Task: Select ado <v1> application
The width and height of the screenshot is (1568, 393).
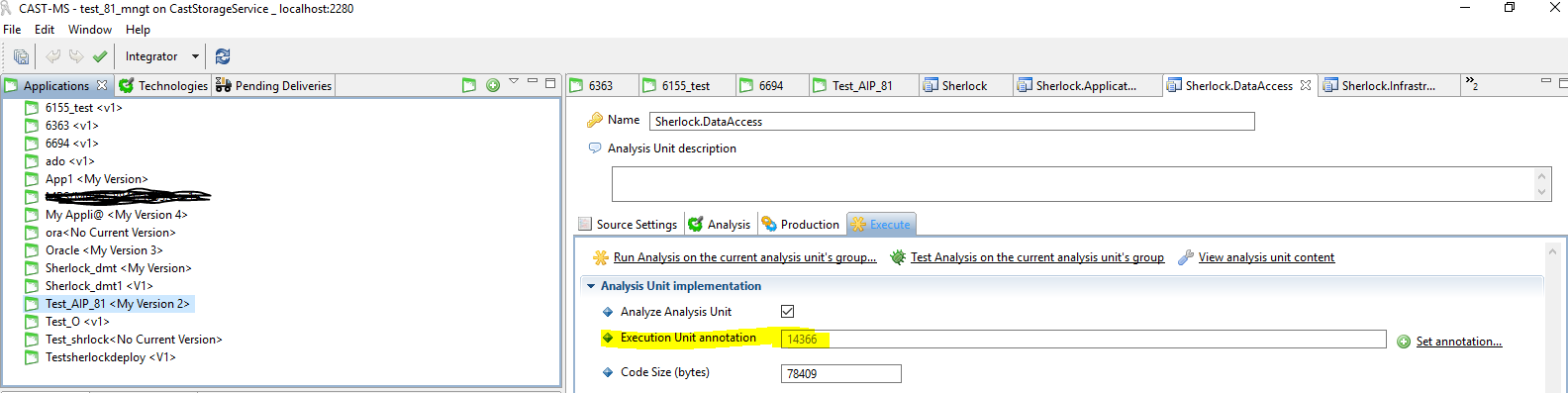Action: [69, 161]
